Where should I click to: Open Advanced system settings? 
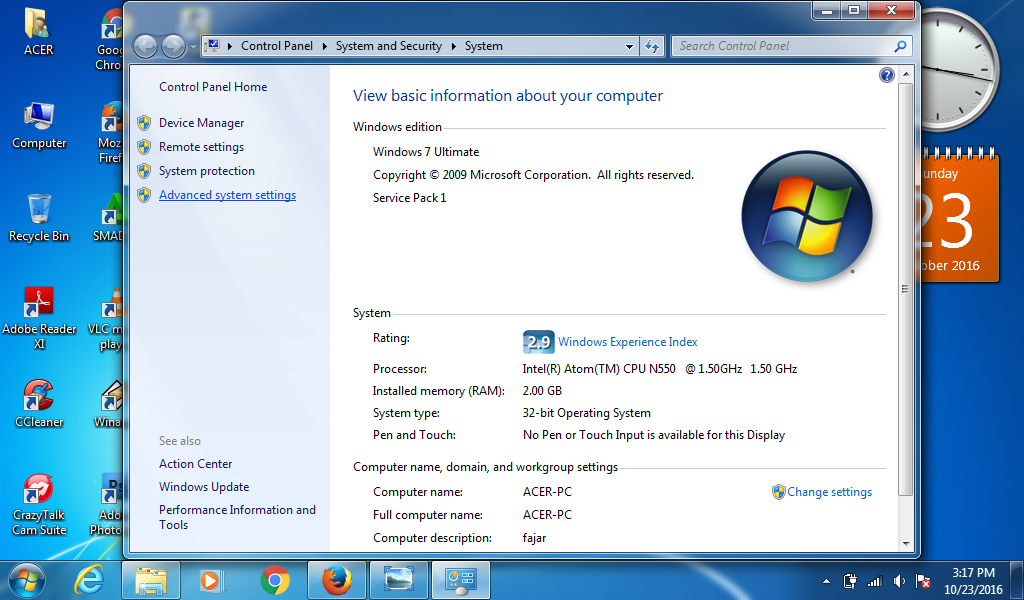(x=227, y=195)
